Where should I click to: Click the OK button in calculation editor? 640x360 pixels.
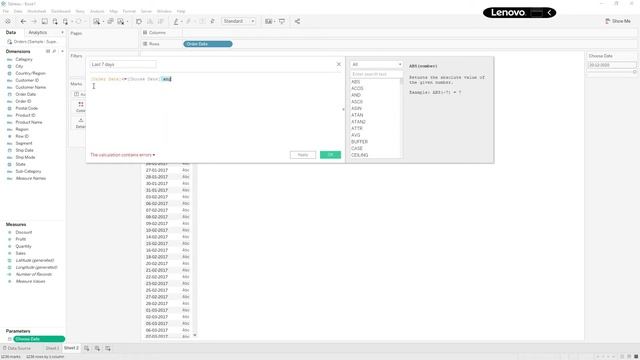click(x=330, y=155)
